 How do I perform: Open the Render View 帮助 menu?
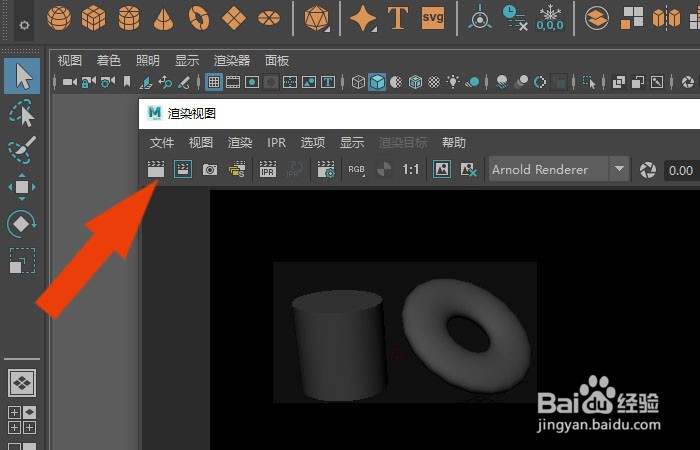[454, 143]
